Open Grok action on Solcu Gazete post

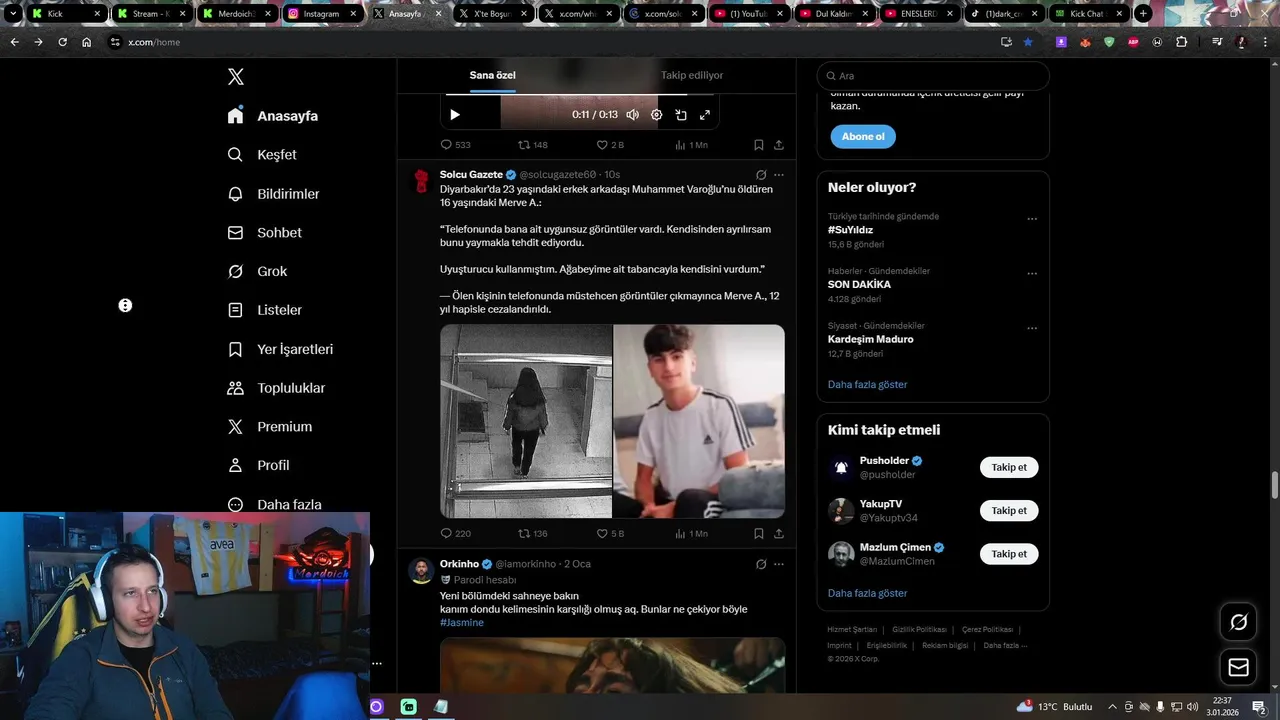(x=761, y=175)
